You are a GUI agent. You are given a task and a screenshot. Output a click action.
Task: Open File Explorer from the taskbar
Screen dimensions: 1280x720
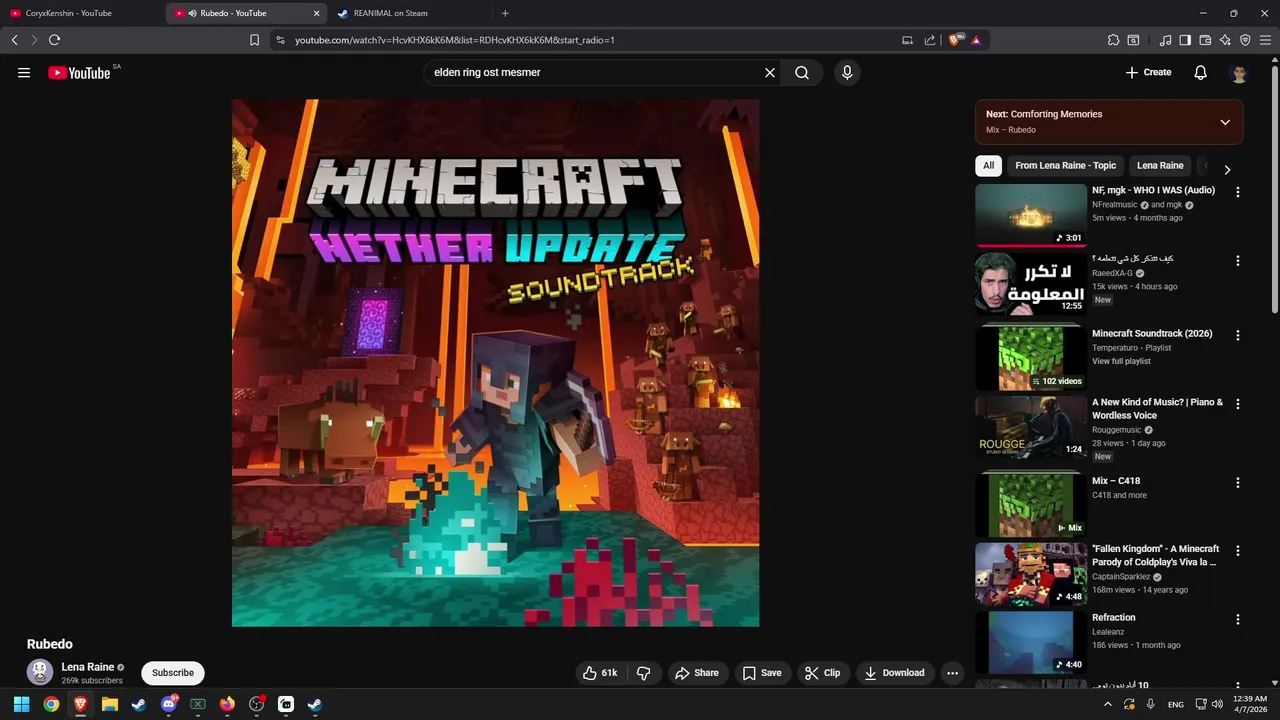[110, 704]
